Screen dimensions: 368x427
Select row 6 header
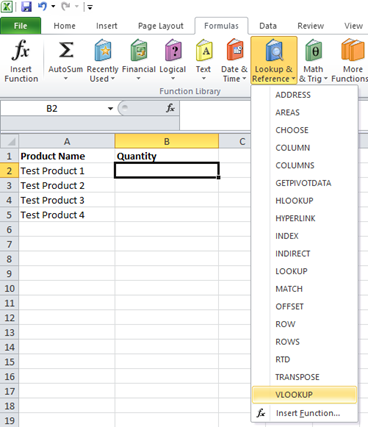point(9,230)
